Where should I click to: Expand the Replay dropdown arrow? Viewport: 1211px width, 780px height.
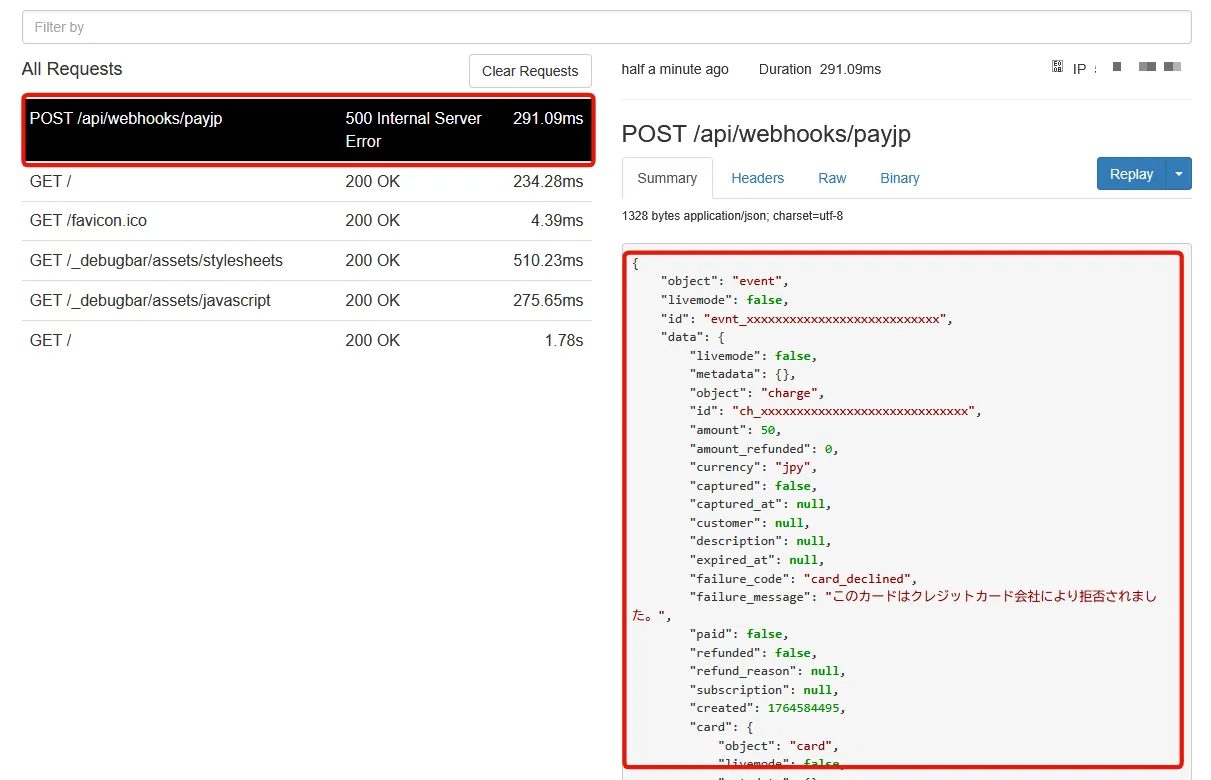click(1179, 174)
